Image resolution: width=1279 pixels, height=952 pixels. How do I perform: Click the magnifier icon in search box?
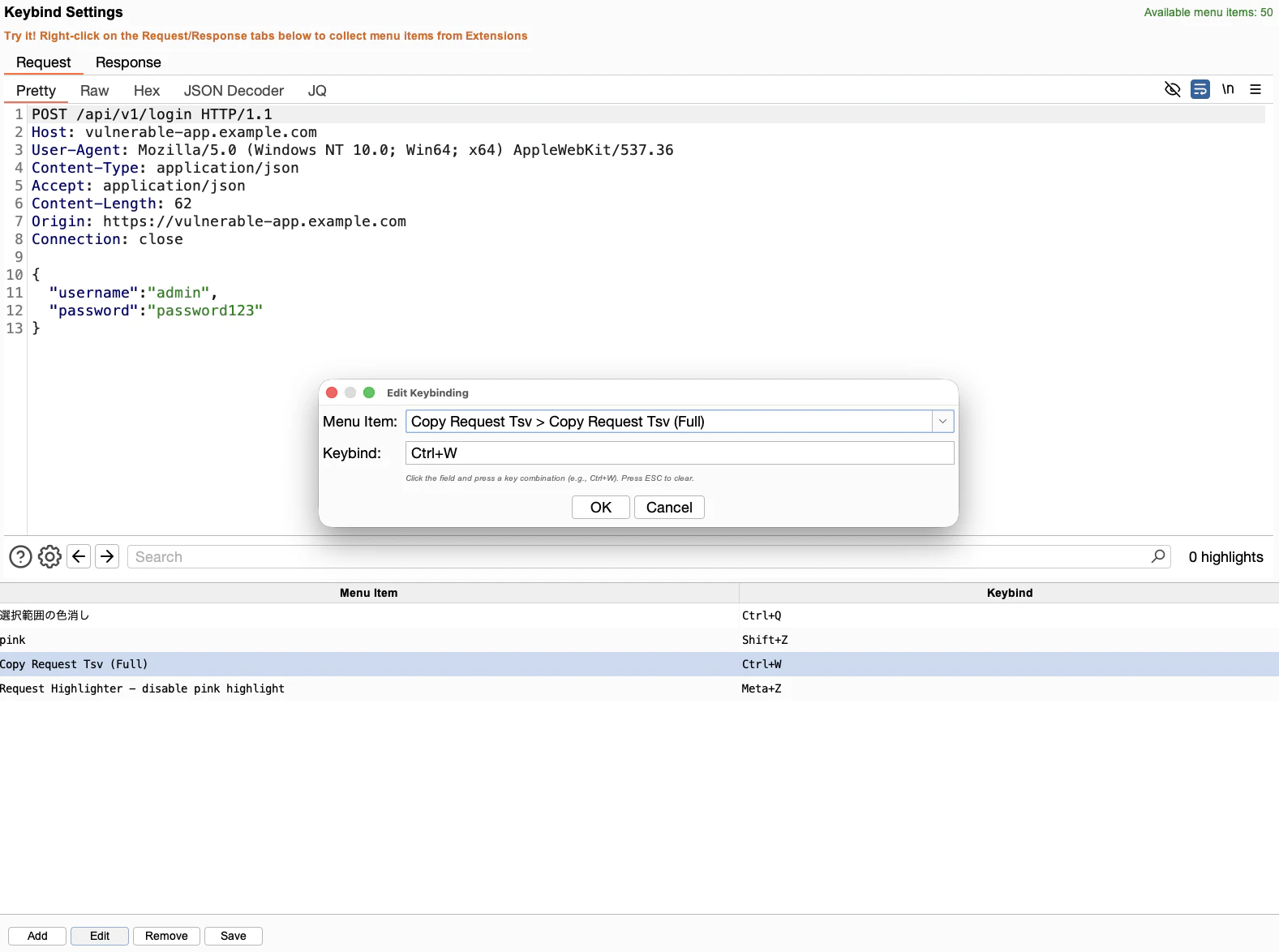pos(1158,556)
